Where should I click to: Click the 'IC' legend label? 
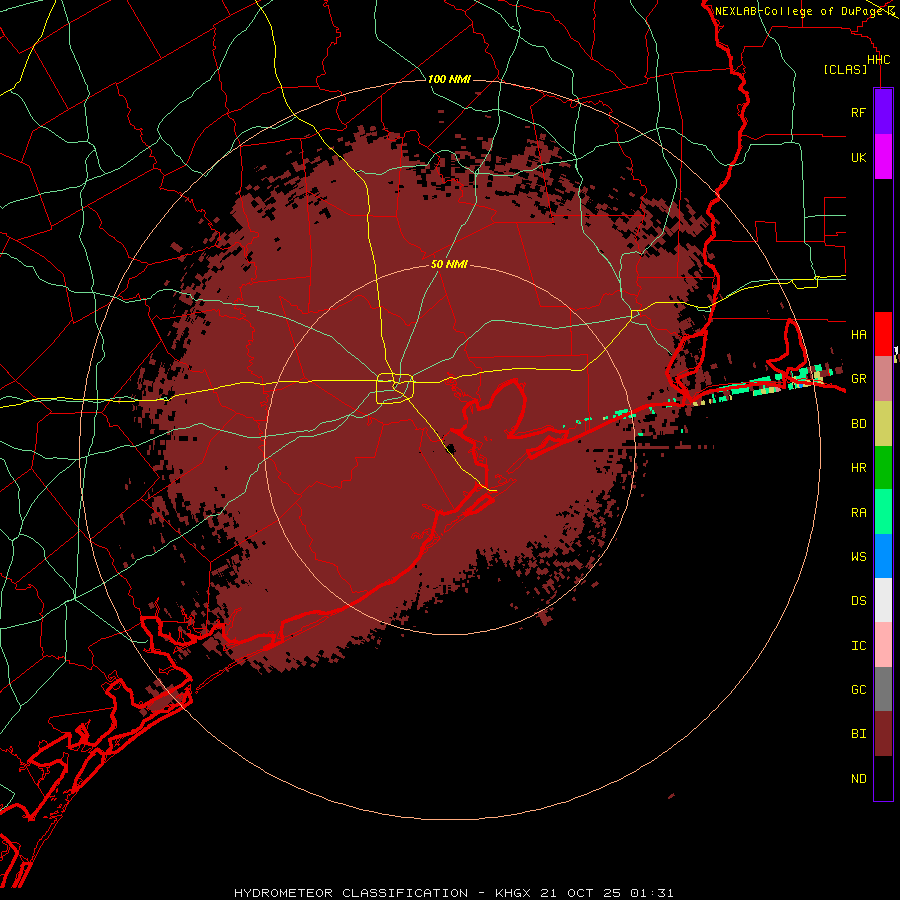pos(858,645)
